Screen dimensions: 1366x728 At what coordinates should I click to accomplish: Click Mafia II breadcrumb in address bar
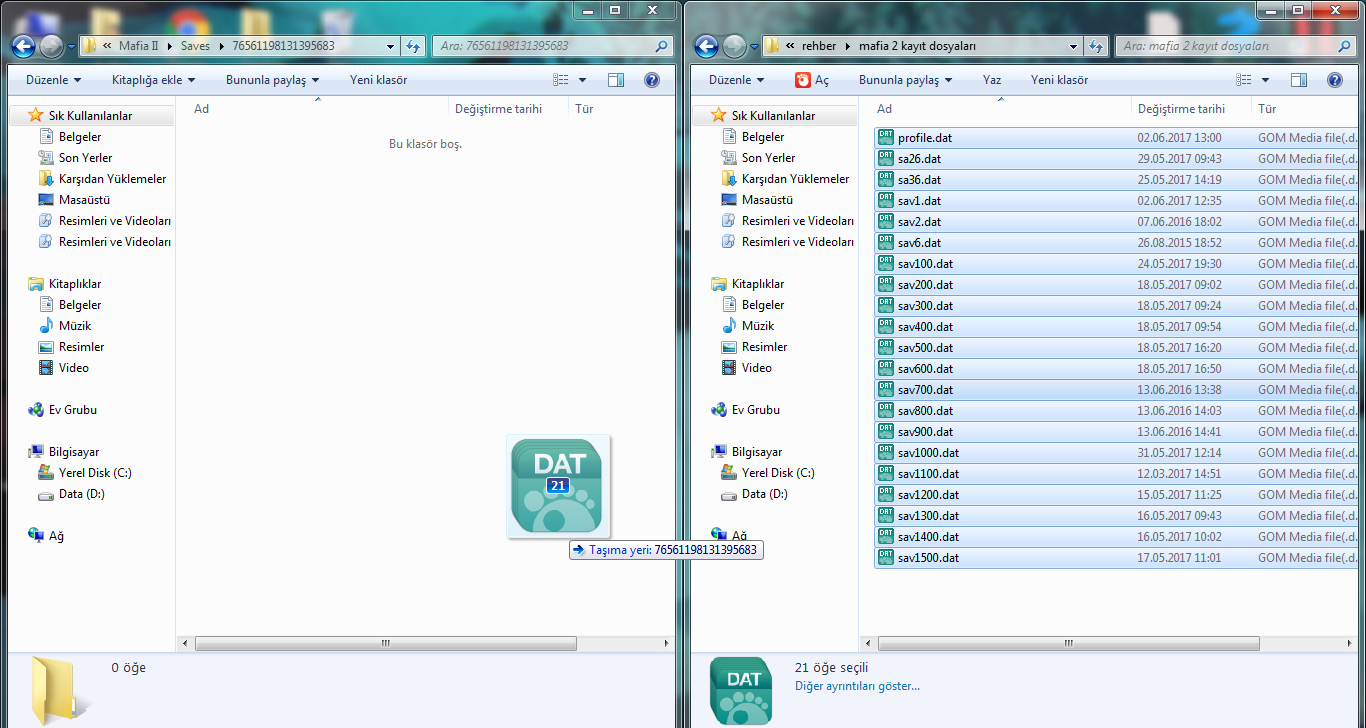click(x=138, y=46)
